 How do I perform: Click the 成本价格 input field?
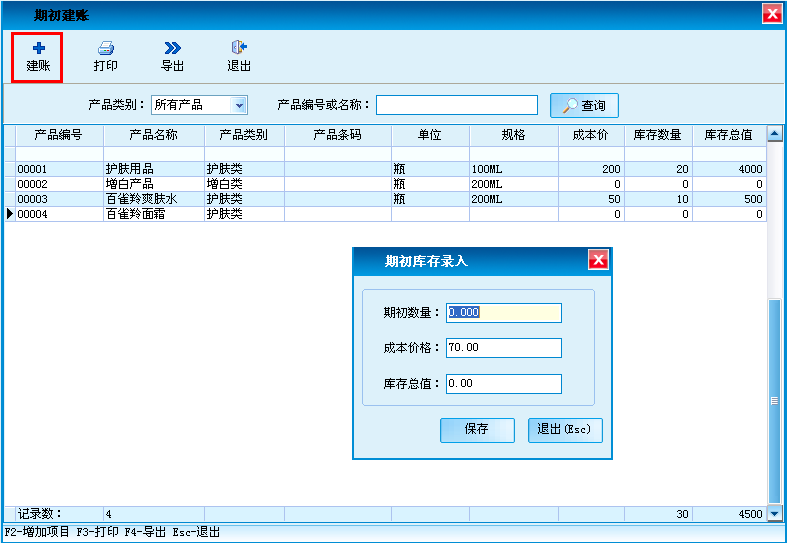[504, 348]
